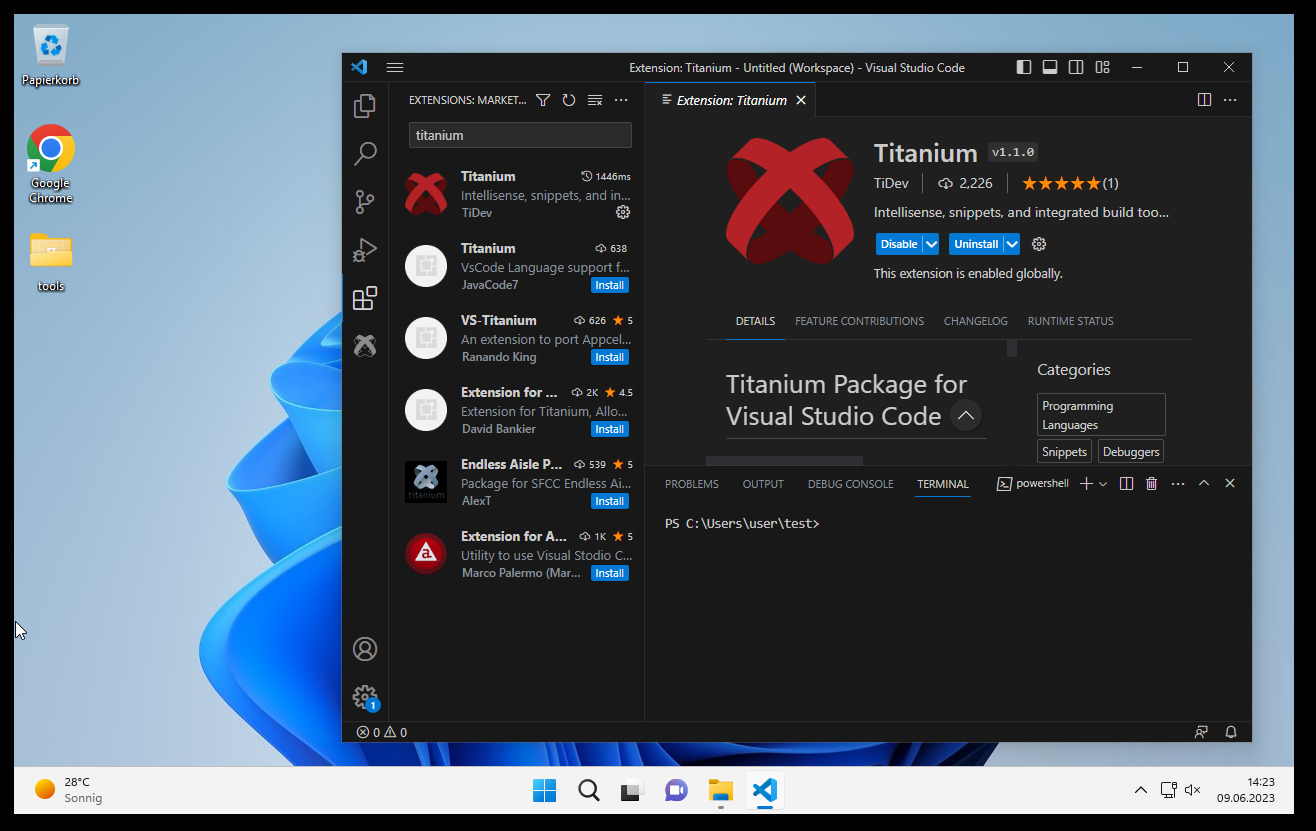The width and height of the screenshot is (1316, 831).
Task: Click the notifications bell in status bar
Action: (1231, 732)
